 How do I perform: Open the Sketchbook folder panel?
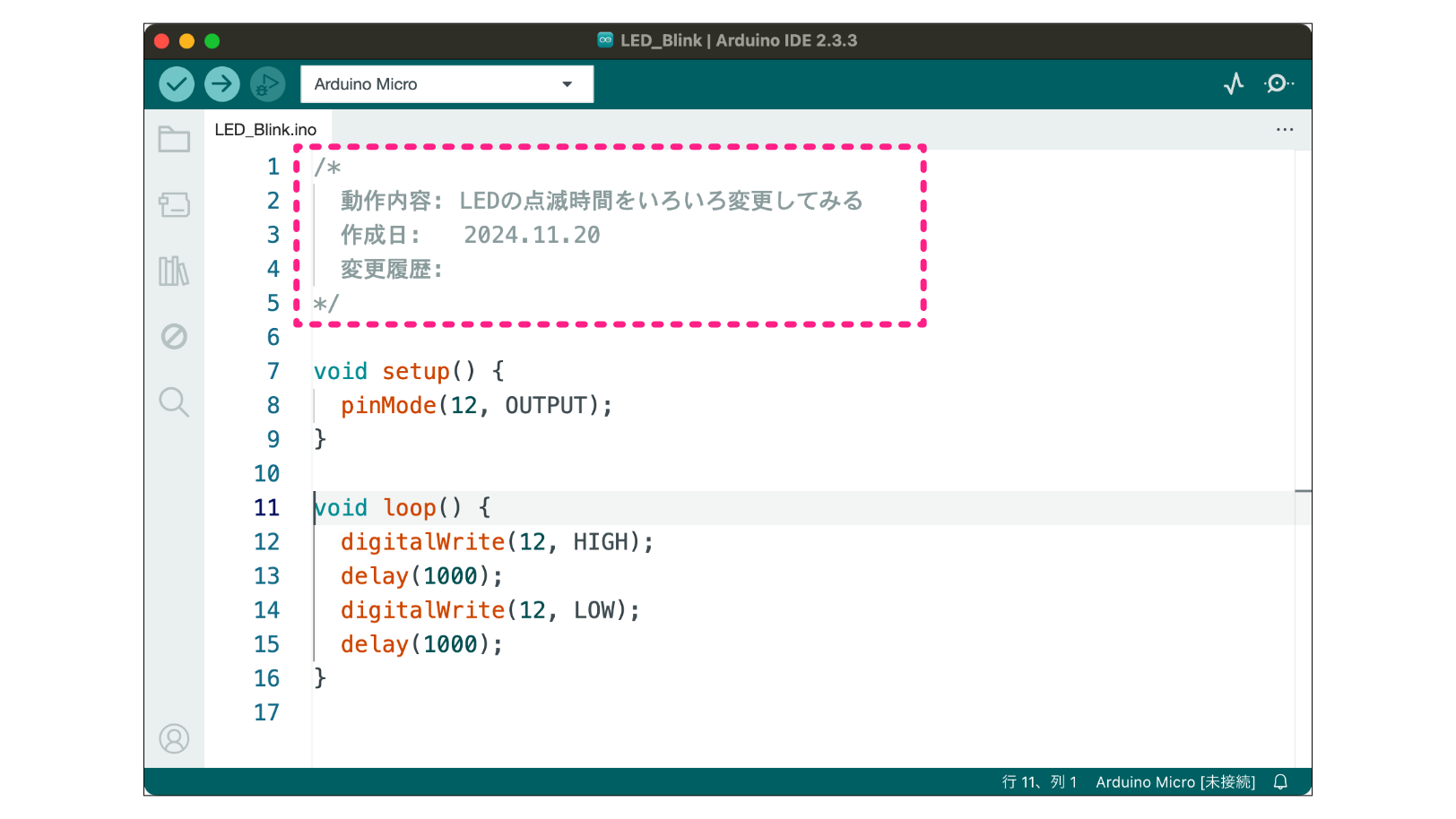(174, 139)
